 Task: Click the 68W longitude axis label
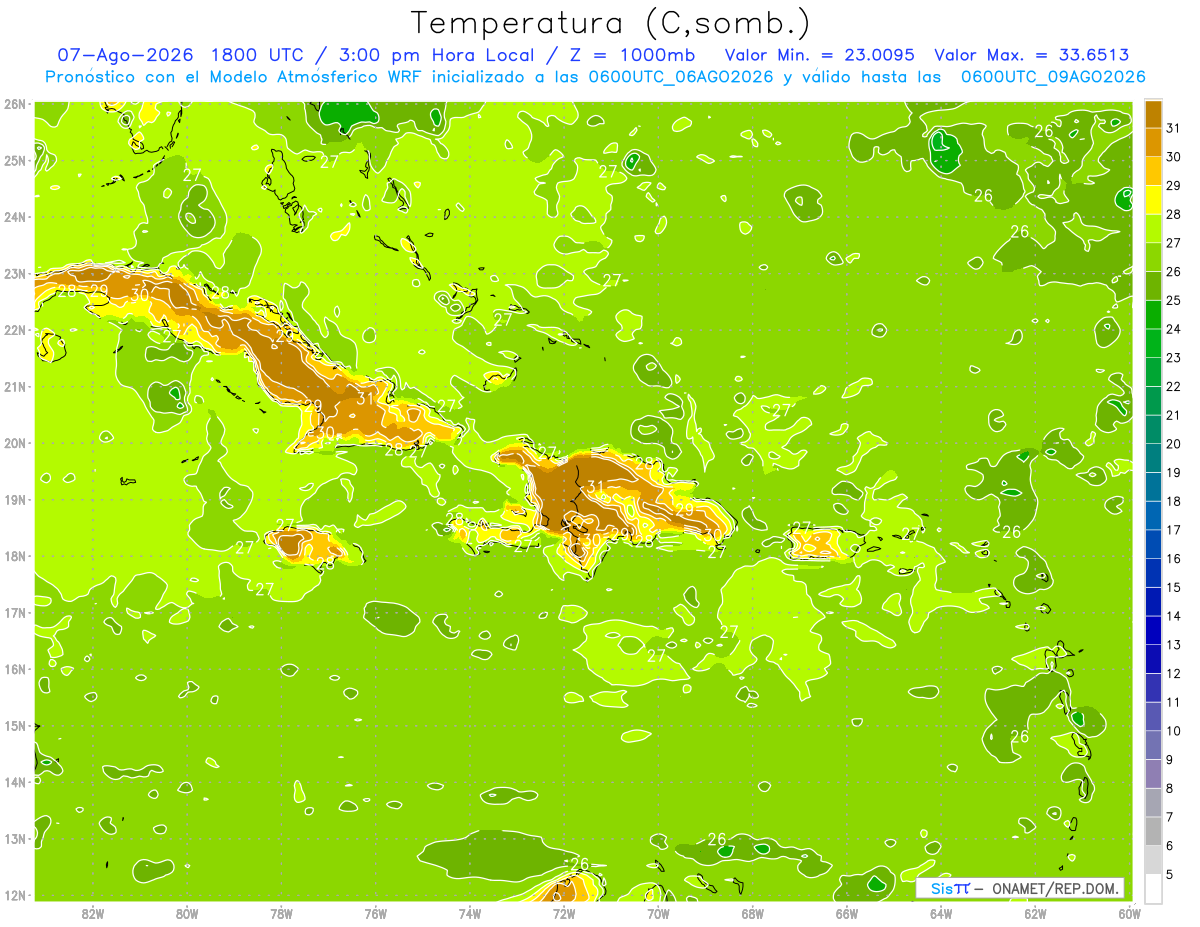pyautogui.click(x=753, y=913)
